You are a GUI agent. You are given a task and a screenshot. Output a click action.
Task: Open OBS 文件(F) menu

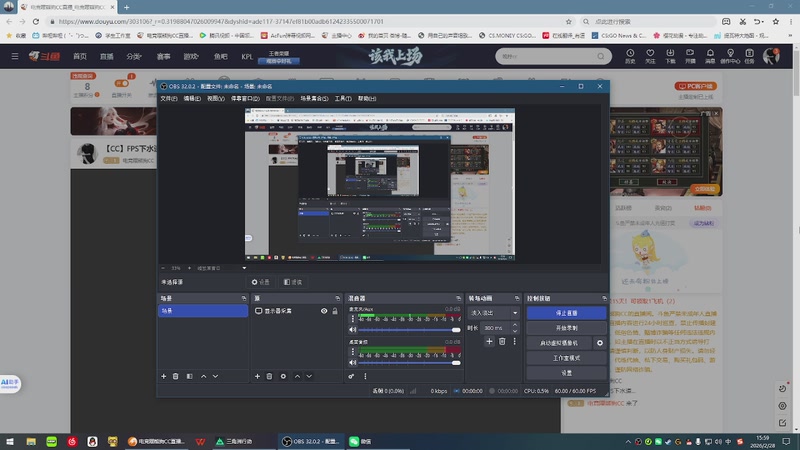click(x=169, y=98)
